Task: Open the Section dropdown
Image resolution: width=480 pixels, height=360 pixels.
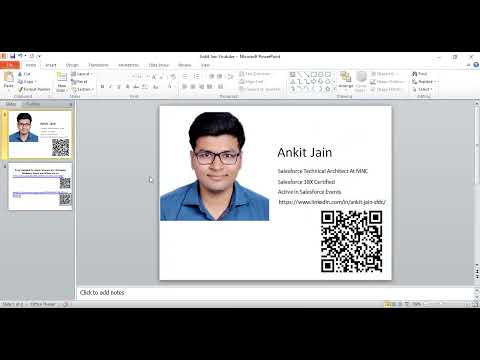Action: [x=82, y=89]
